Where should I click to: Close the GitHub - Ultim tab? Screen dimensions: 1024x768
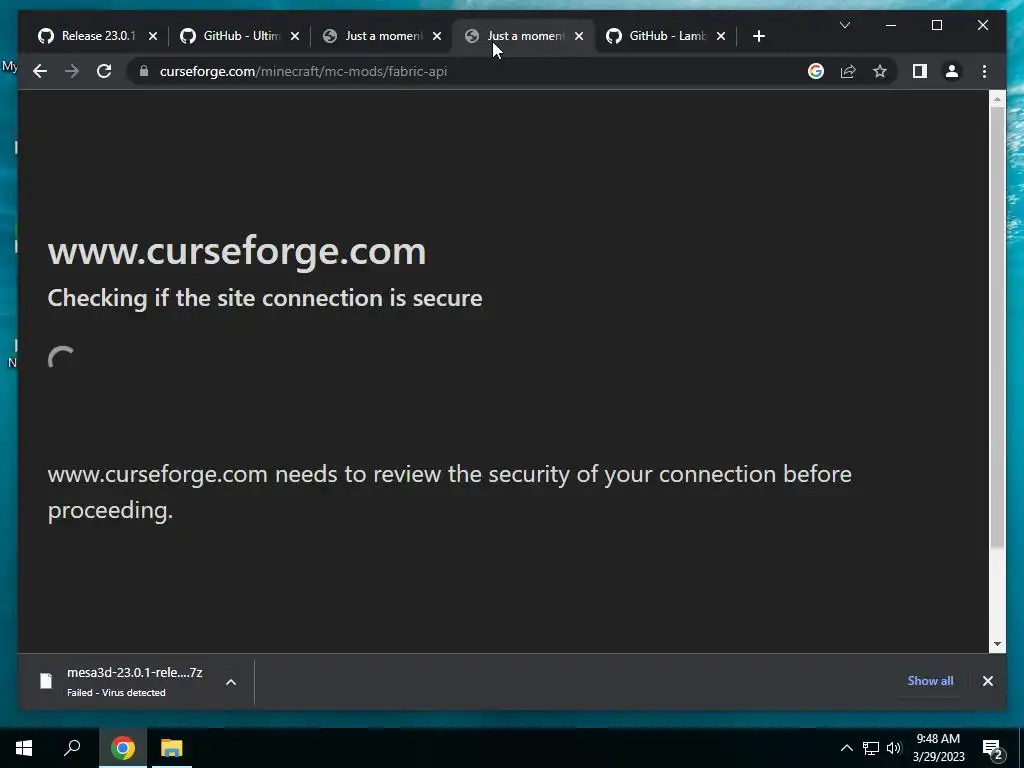(x=295, y=37)
